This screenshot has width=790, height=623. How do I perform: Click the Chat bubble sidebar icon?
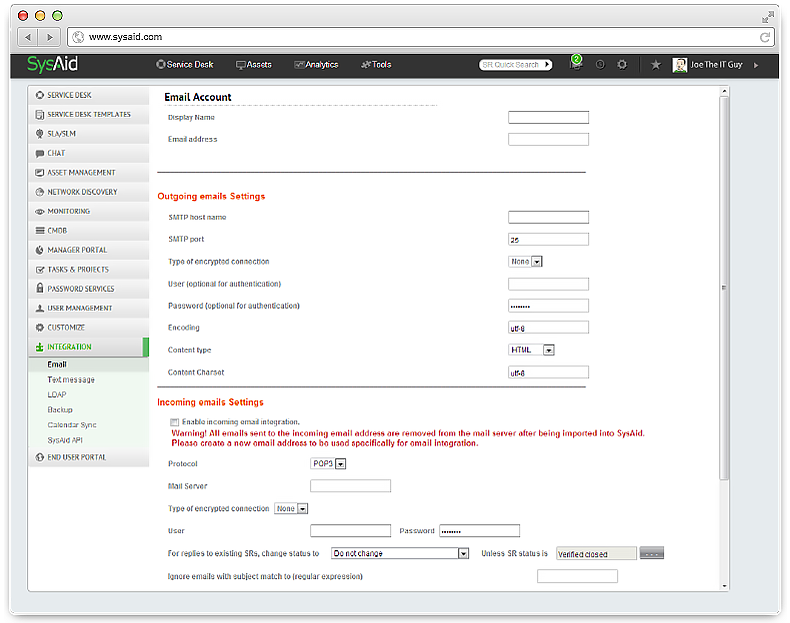point(40,153)
